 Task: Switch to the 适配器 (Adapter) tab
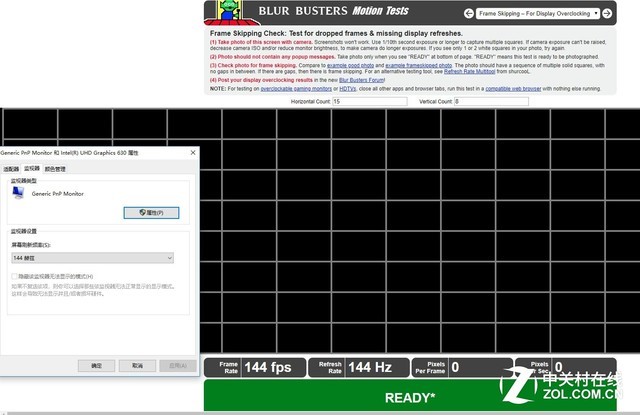click(x=11, y=169)
